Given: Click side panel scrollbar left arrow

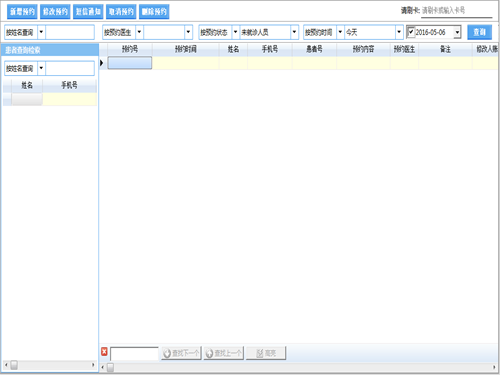Looking at the screenshot, I should click(x=6, y=365).
